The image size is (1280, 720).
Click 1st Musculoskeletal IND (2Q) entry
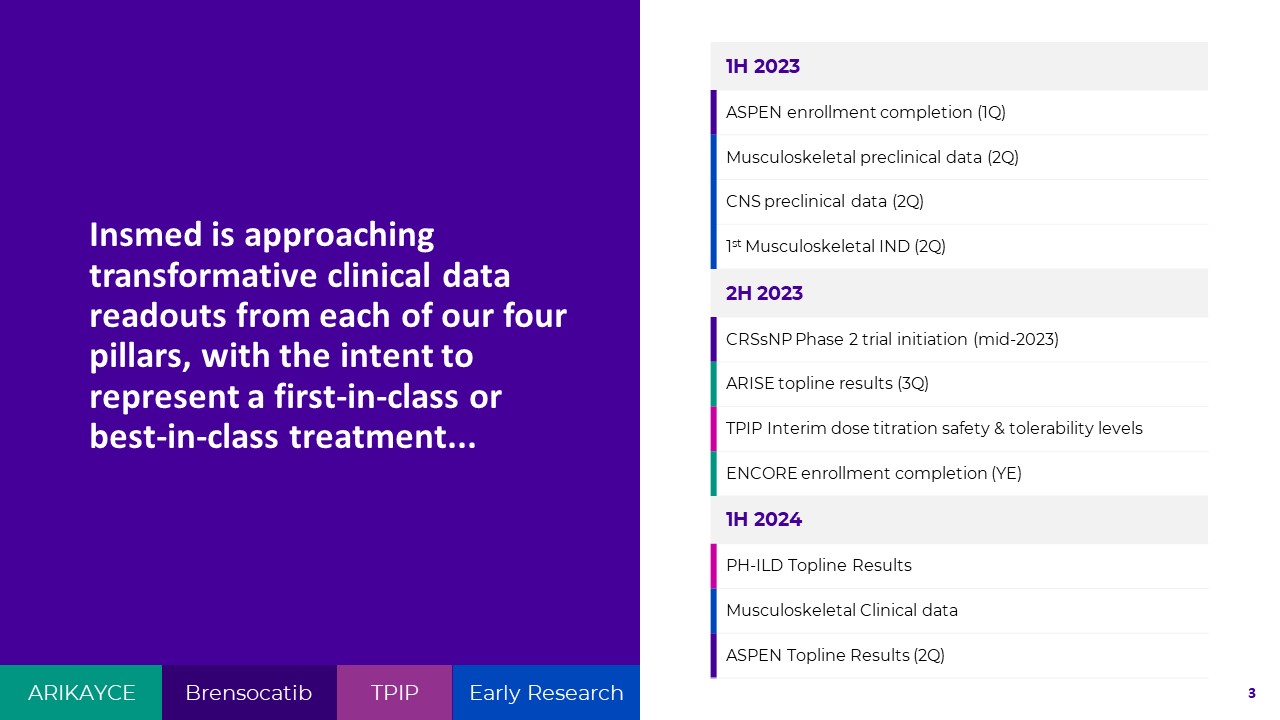[x=836, y=247]
